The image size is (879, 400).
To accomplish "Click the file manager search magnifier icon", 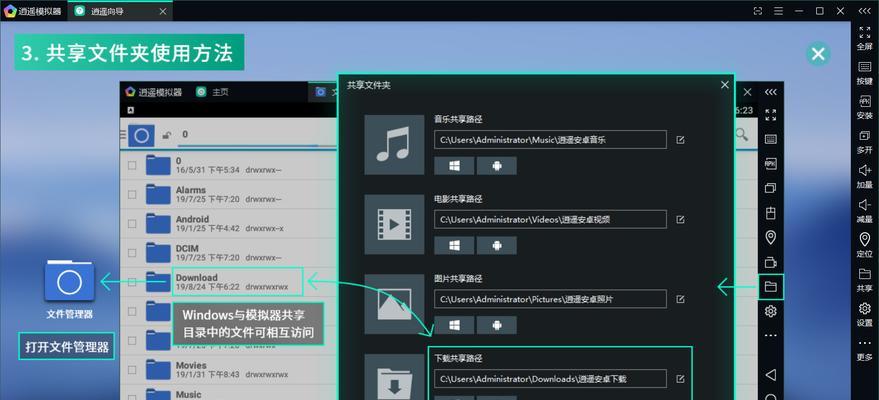I will 742,134.
